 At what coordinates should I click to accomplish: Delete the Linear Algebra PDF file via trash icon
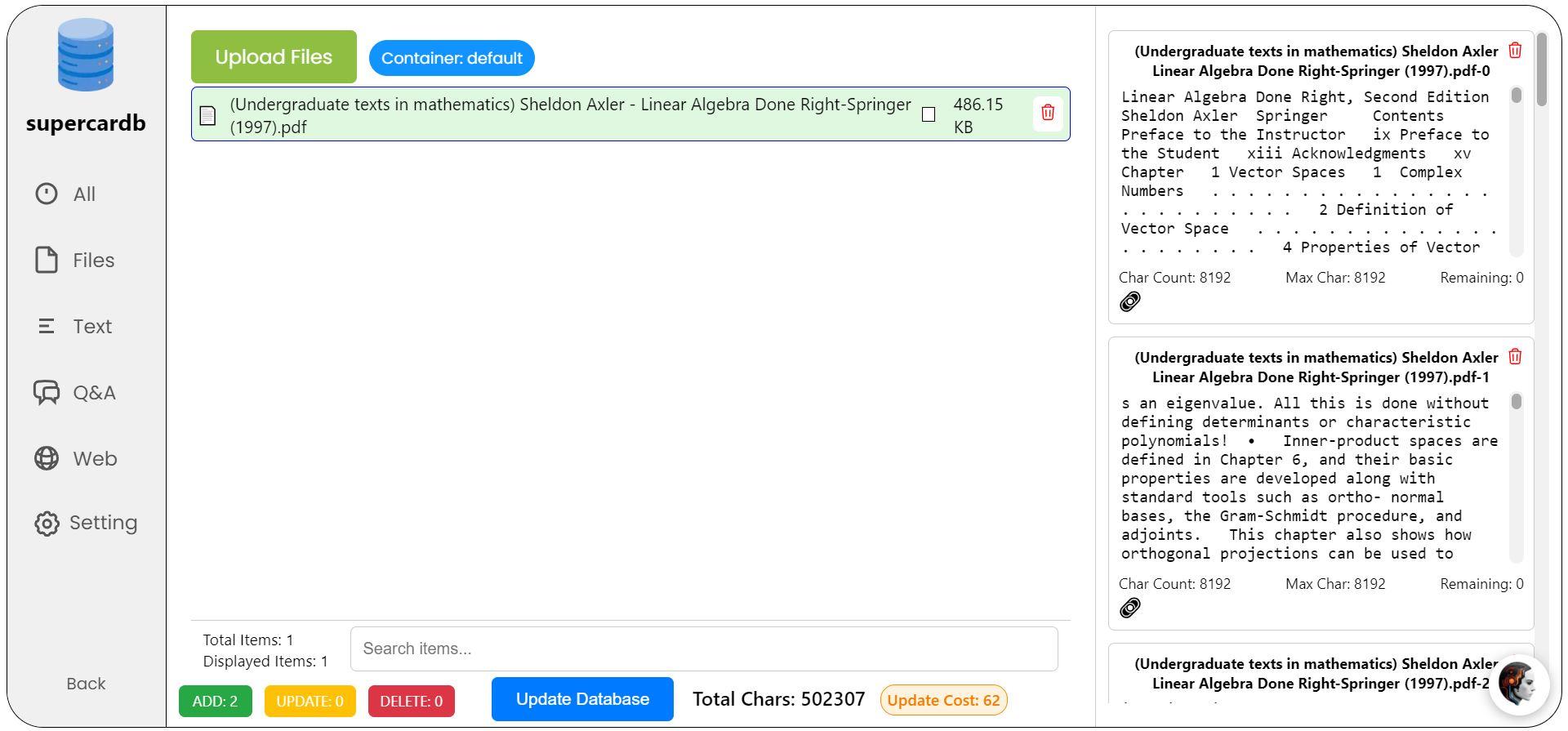pyautogui.click(x=1048, y=113)
